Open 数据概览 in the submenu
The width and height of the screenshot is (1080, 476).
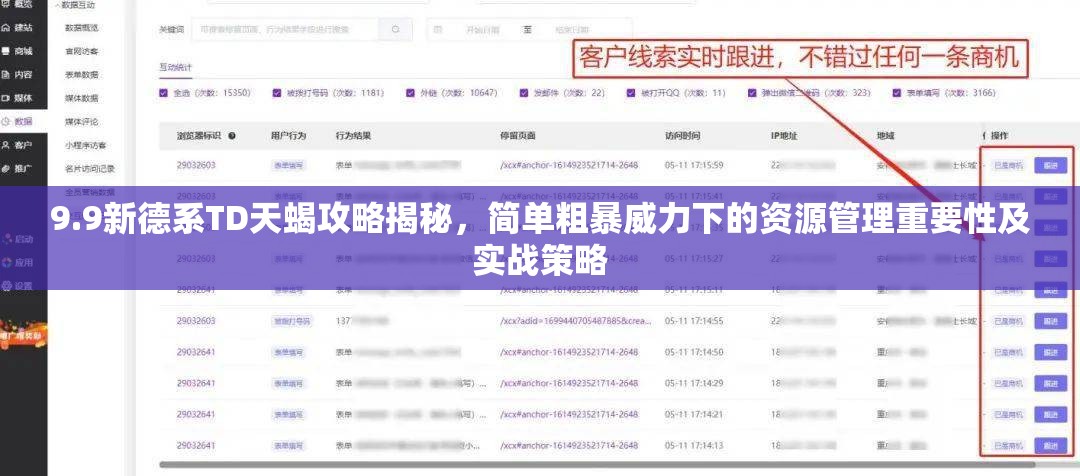(x=82, y=28)
